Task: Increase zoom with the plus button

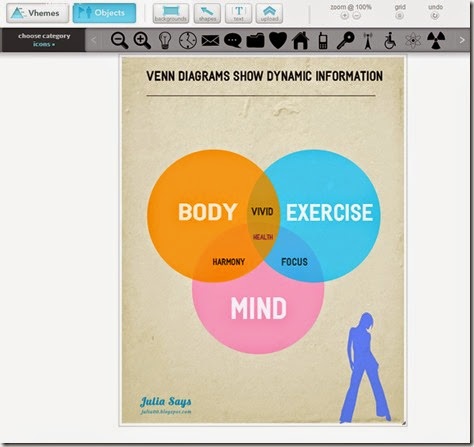Action: pos(345,15)
